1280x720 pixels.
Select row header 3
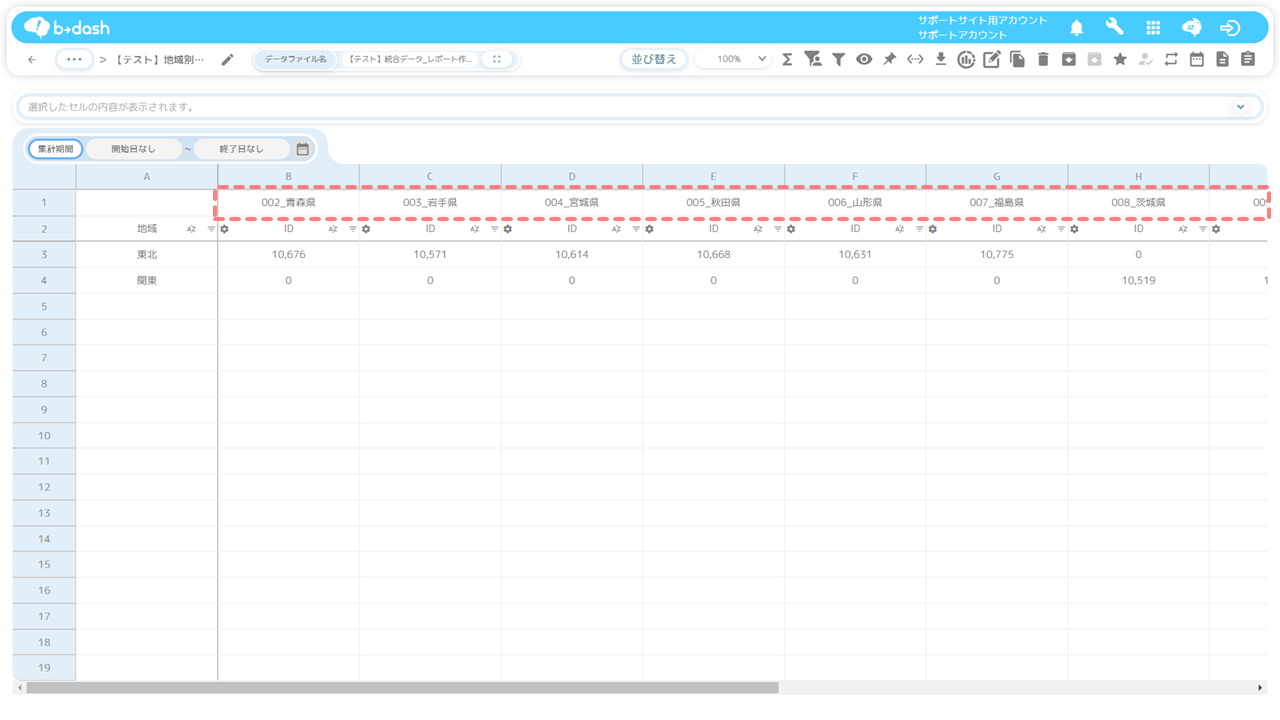(44, 255)
